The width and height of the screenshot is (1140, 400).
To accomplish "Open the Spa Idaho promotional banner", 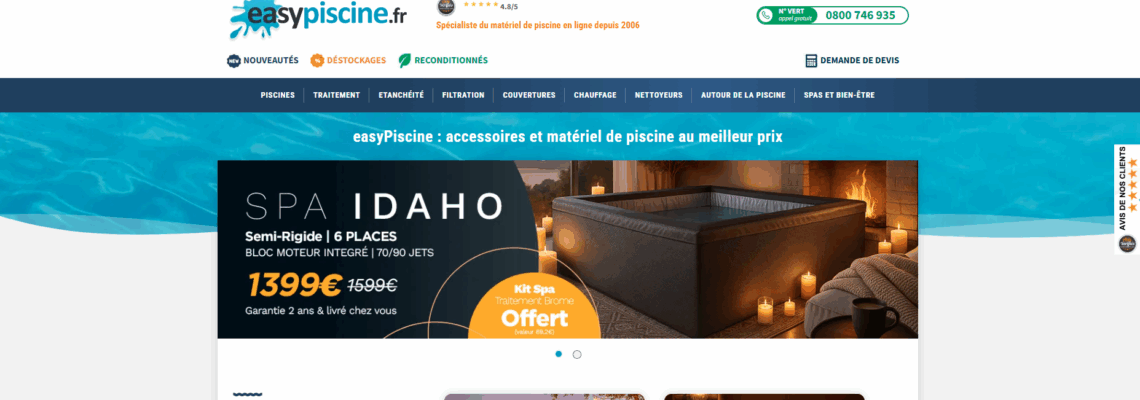I will pyautogui.click(x=568, y=249).
